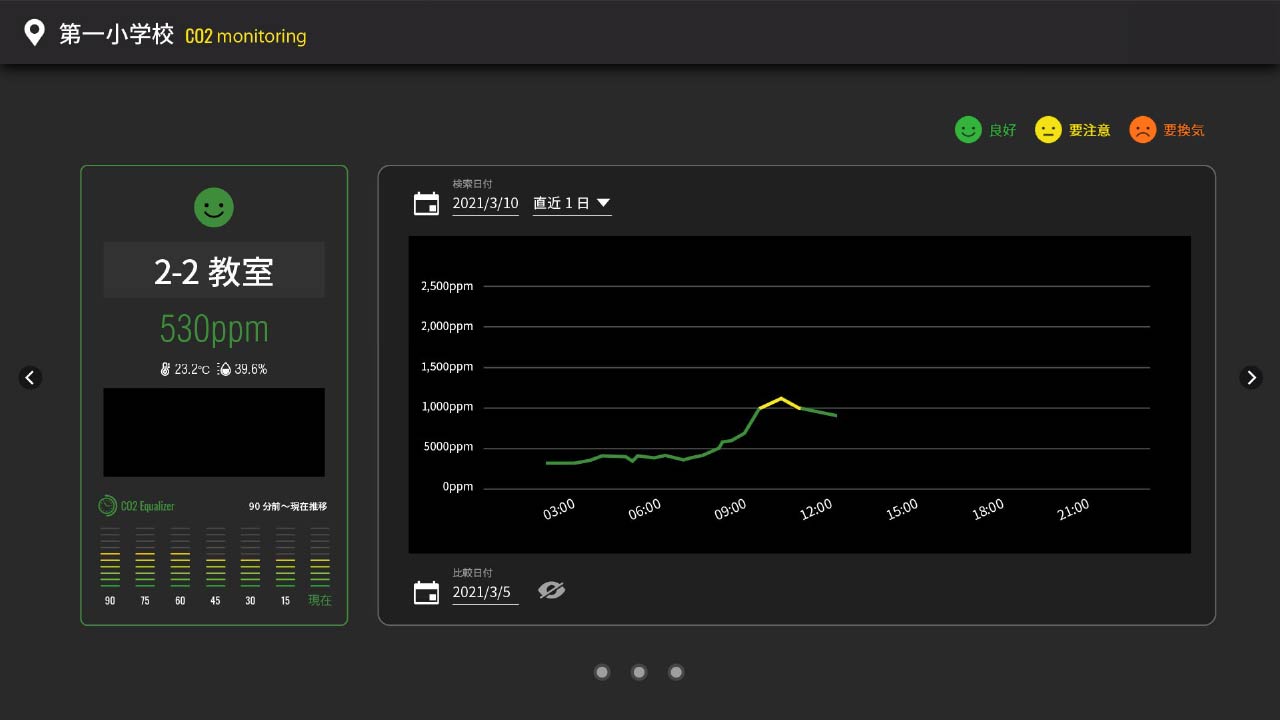Click the 良好 legend text
This screenshot has height=720, width=1280.
tap(1002, 131)
